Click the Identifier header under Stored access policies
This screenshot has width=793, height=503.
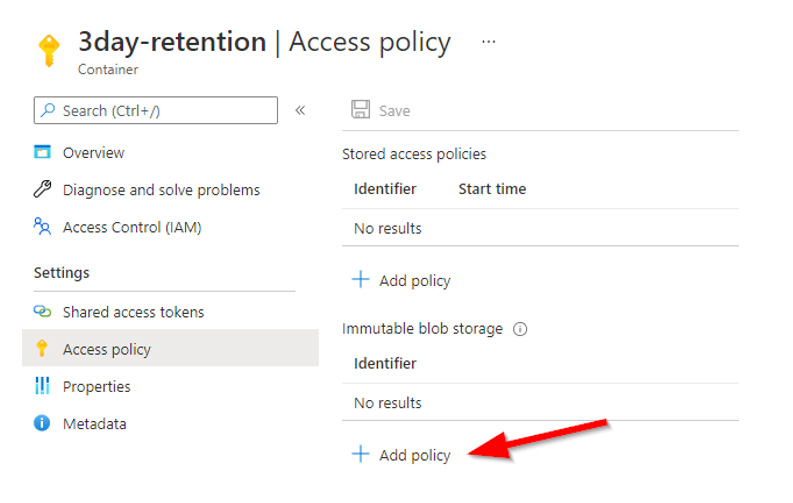385,189
